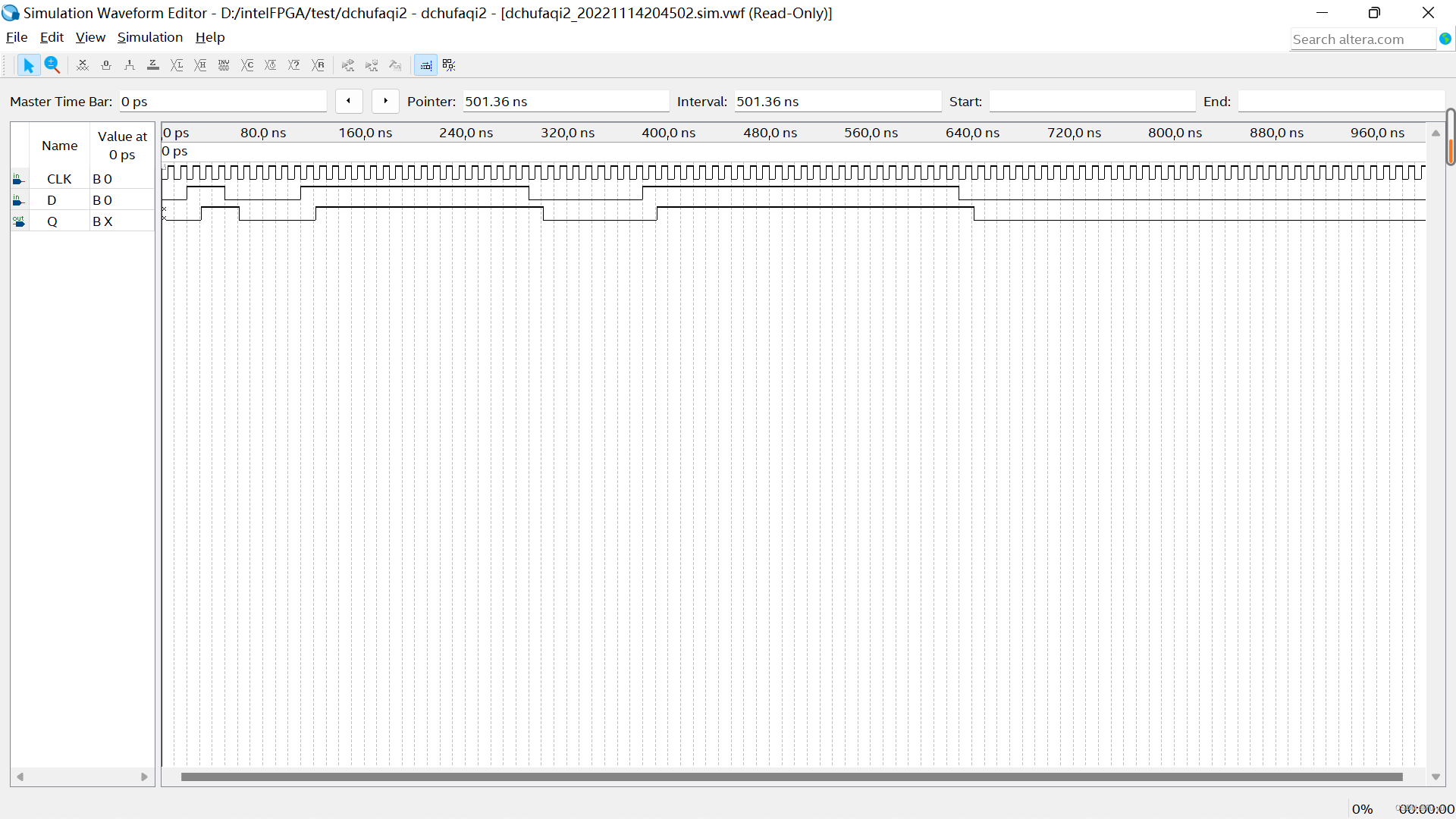The image size is (1456, 819).
Task: Toggle the snap to grid button
Action: point(449,65)
